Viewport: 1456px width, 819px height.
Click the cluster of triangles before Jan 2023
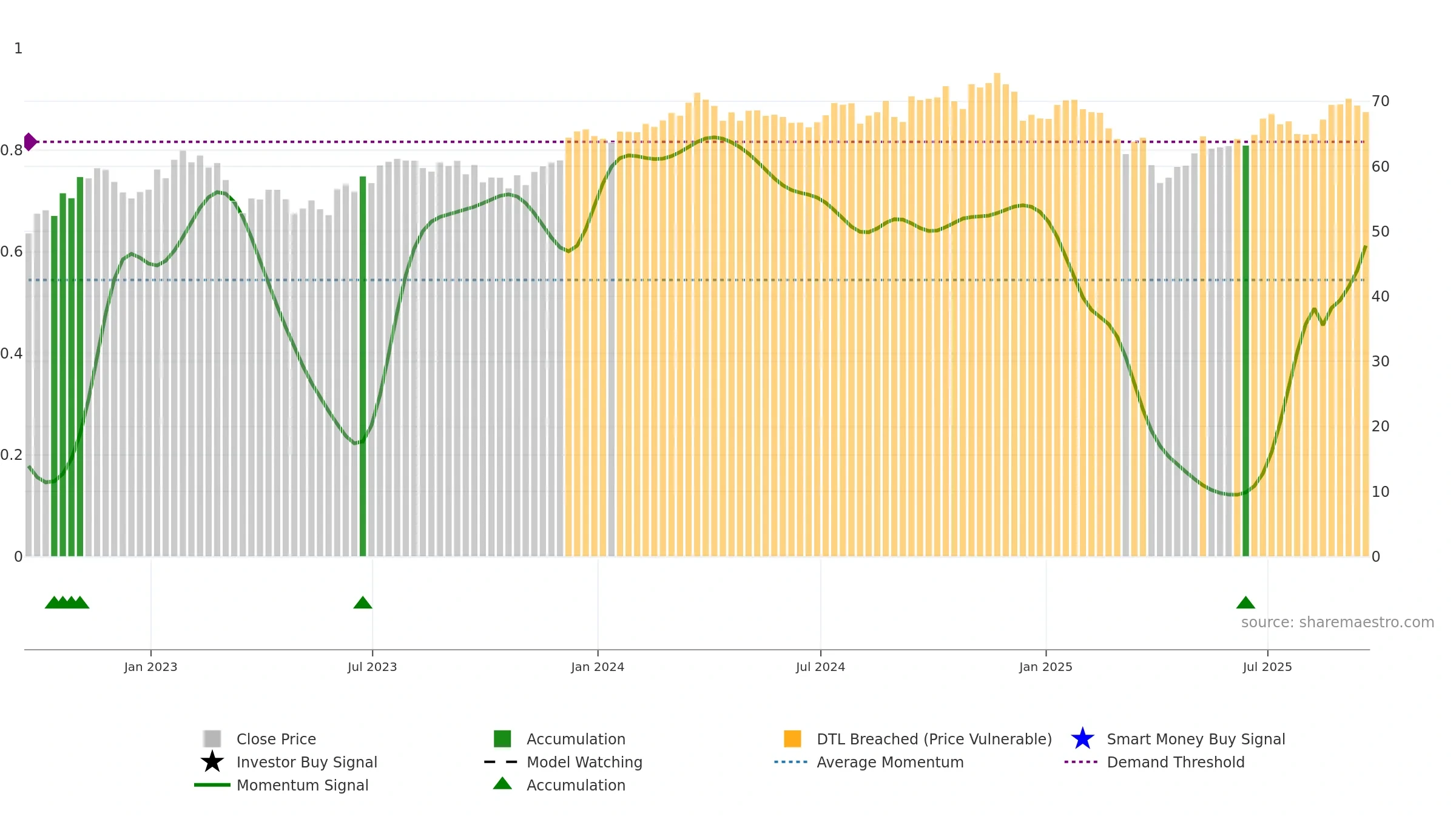pyautogui.click(x=67, y=602)
